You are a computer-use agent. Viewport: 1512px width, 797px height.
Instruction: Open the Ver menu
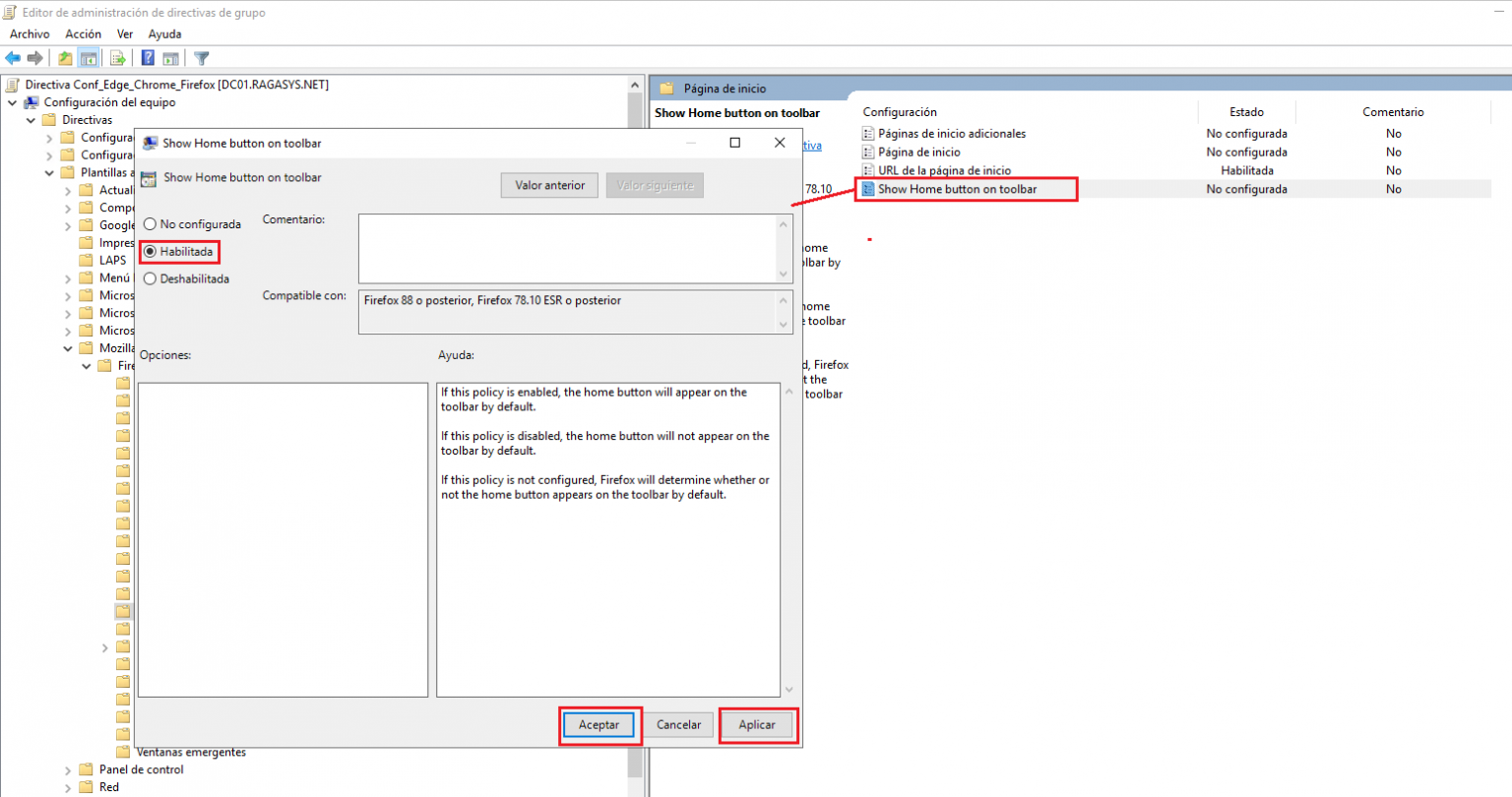124,33
